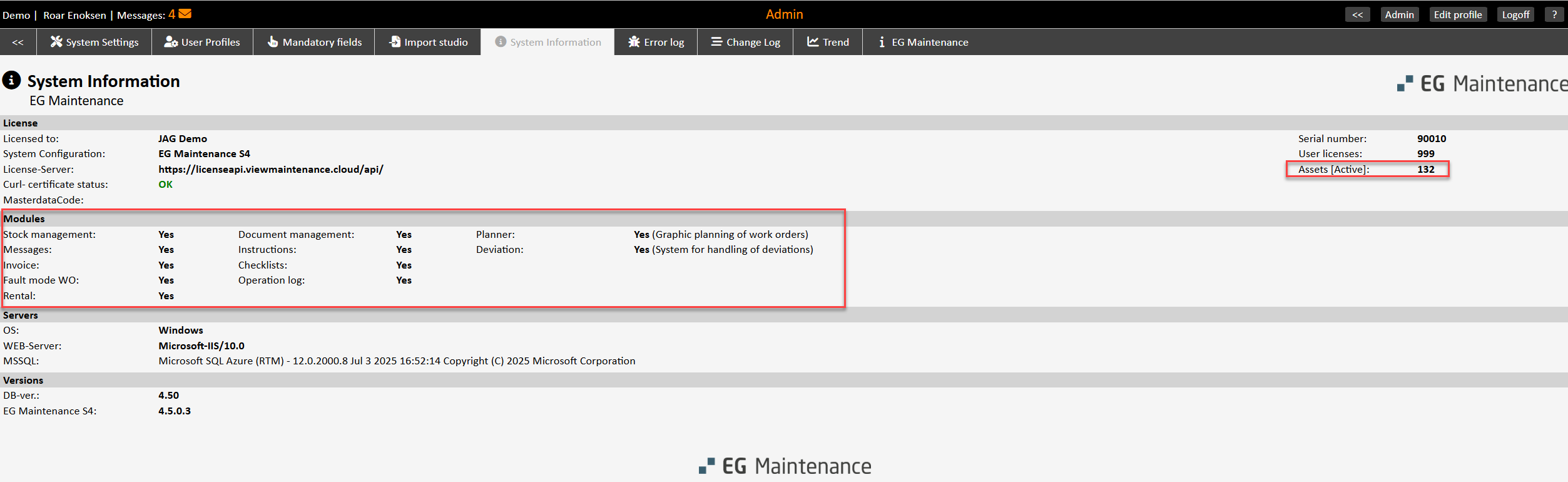1568x482 pixels.
Task: Click the EG Maintenance info icon in navbar
Action: (x=882, y=42)
